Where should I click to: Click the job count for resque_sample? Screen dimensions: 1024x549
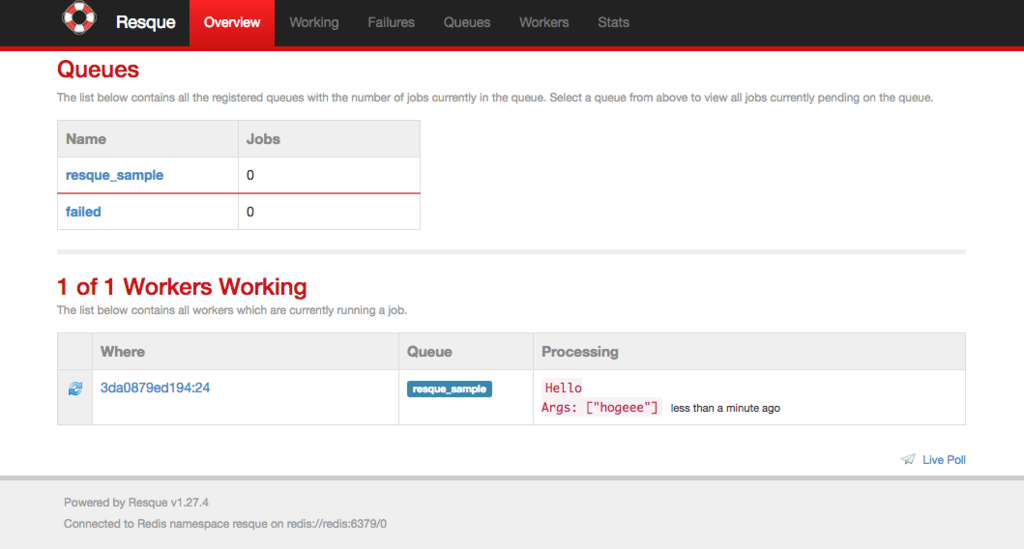pyautogui.click(x=250, y=175)
